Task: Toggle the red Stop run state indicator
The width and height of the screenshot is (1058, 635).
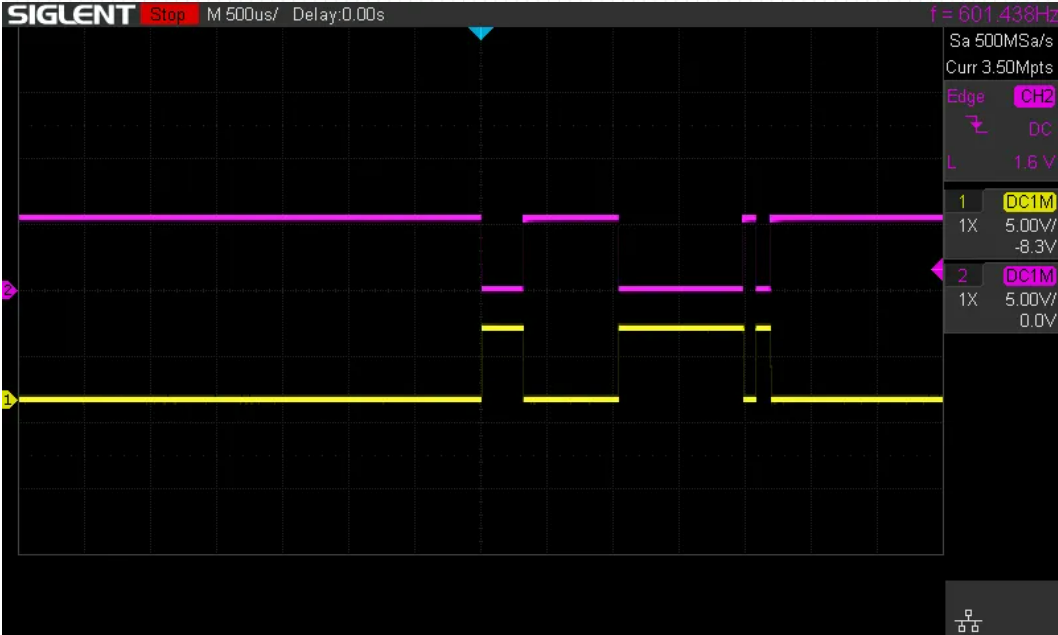Action: [x=168, y=15]
